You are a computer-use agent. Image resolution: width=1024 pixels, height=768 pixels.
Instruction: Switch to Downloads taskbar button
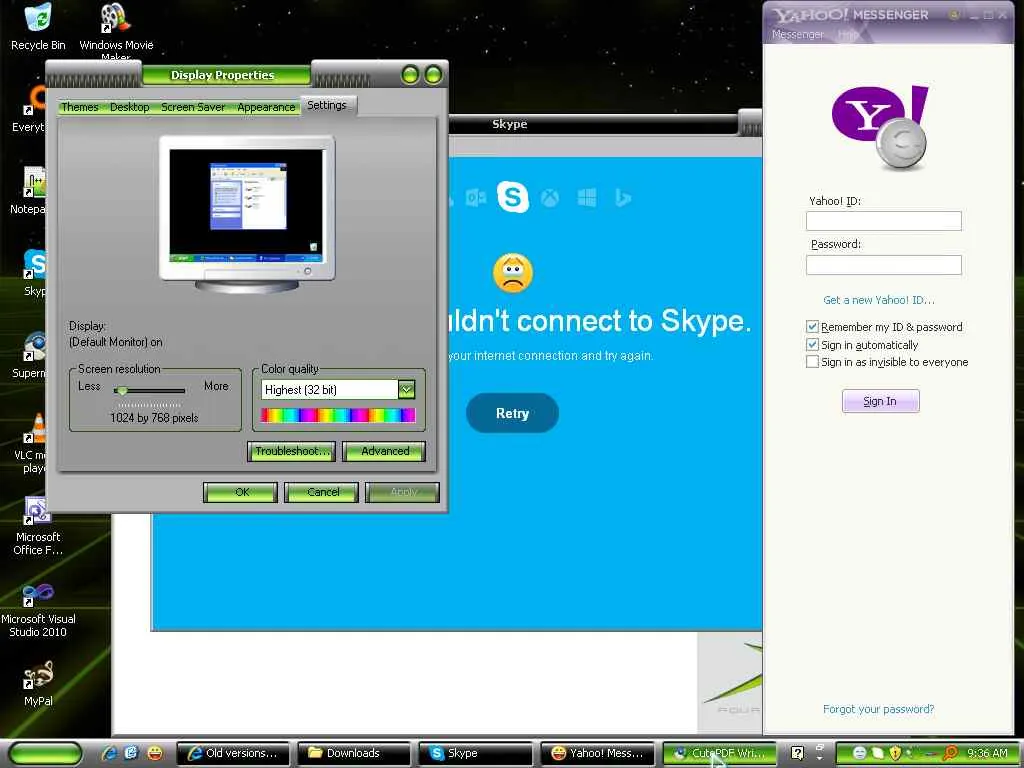(355, 754)
